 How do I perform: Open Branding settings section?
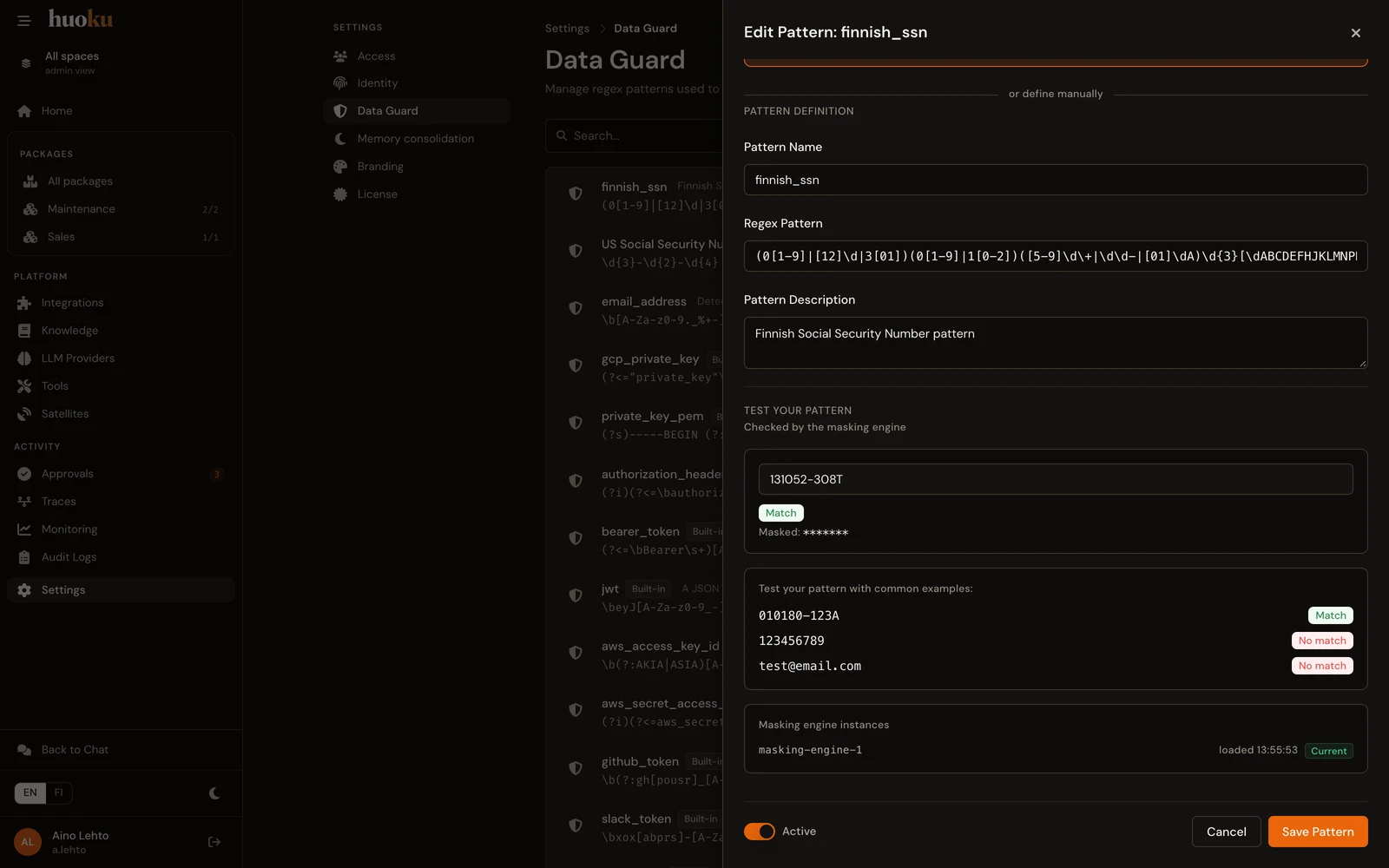[417, 167]
